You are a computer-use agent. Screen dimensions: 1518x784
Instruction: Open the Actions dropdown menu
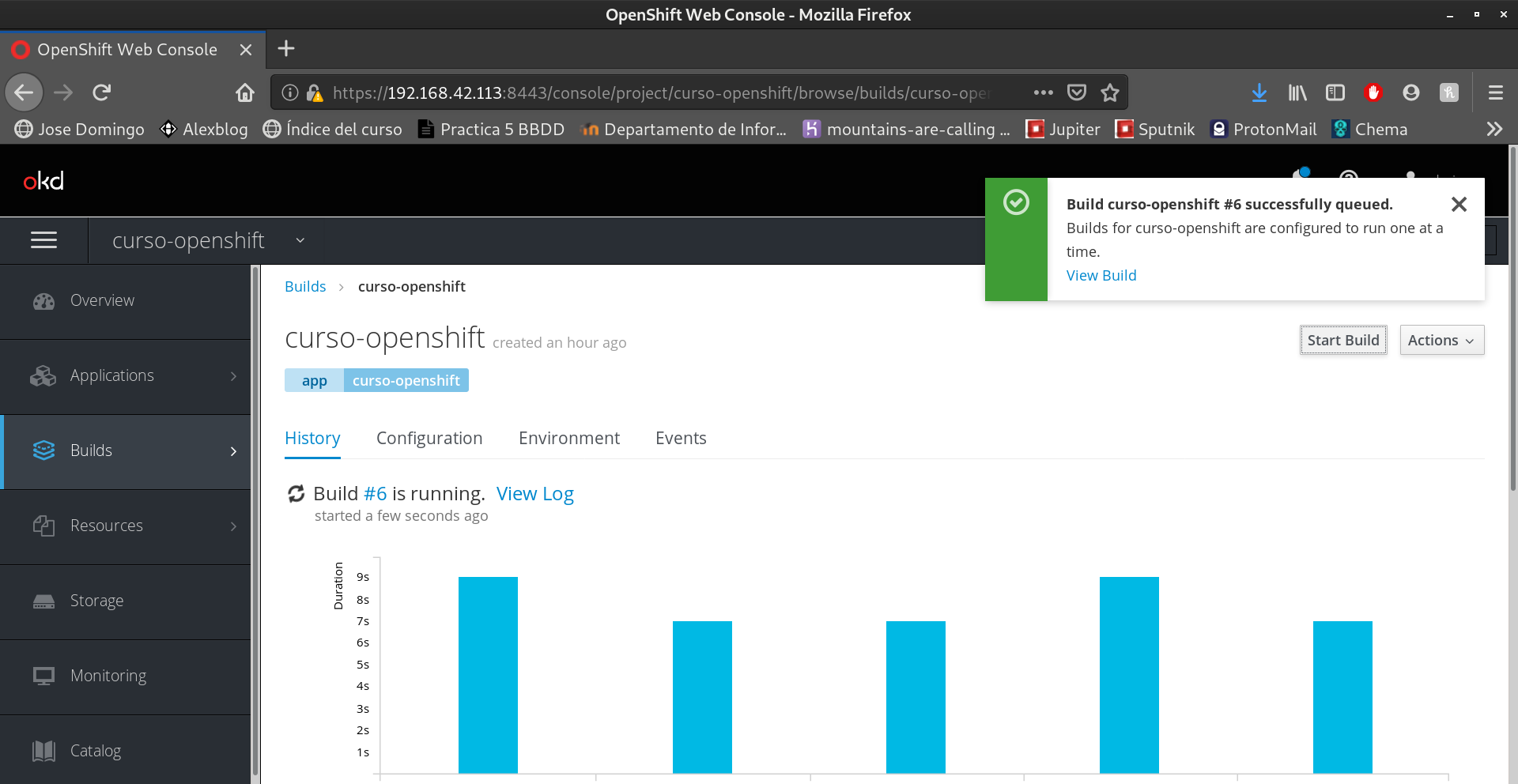click(x=1441, y=340)
